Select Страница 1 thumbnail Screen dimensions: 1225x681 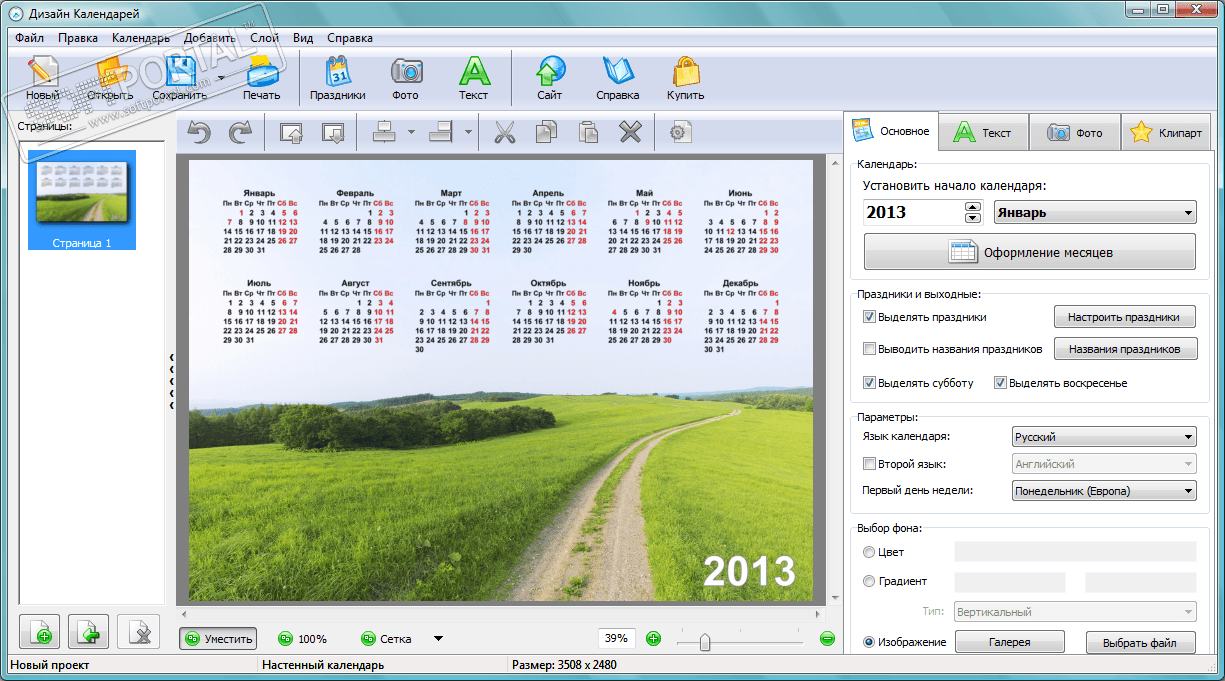[x=82, y=200]
